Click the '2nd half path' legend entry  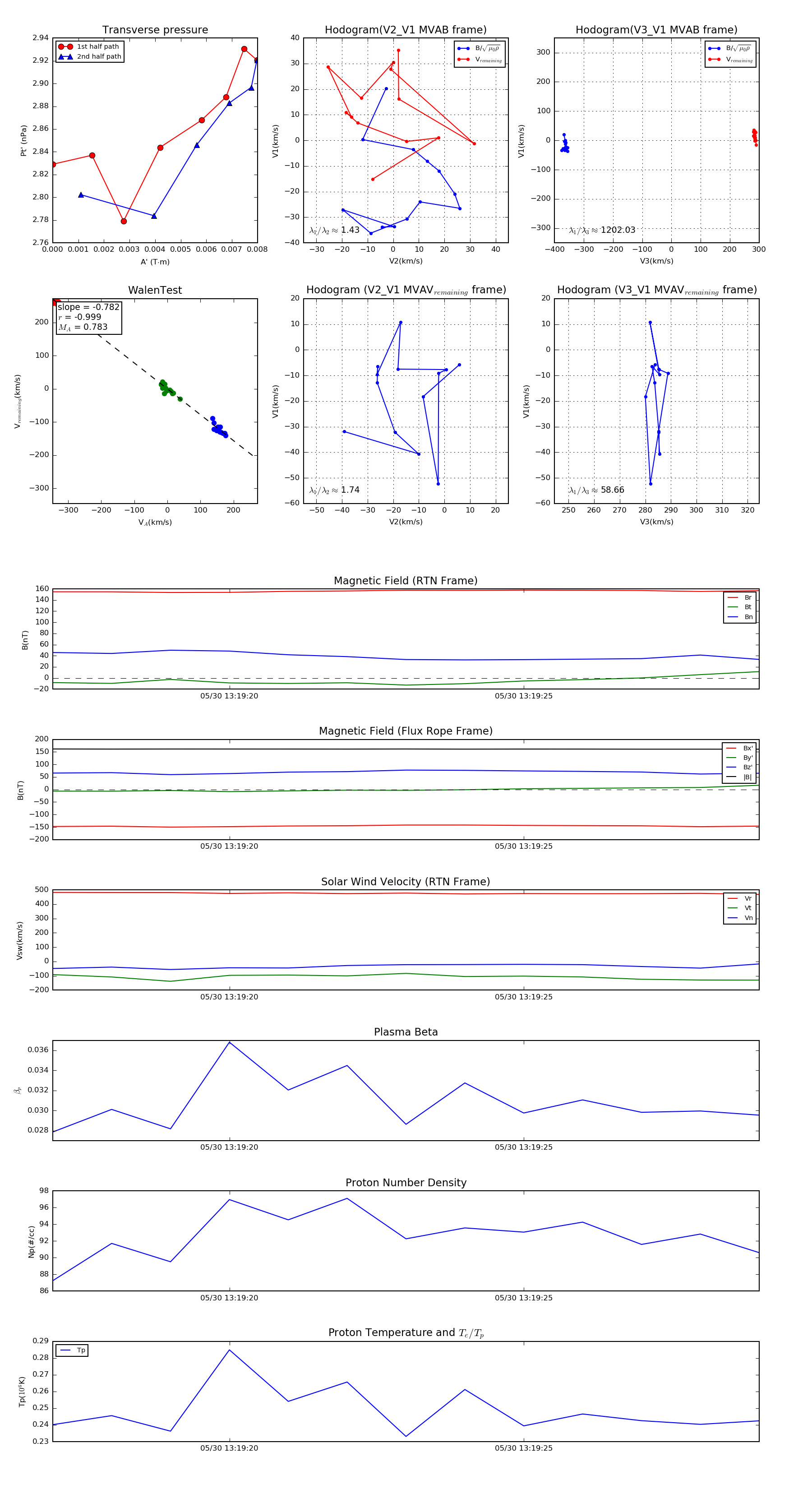pyautogui.click(x=90, y=57)
